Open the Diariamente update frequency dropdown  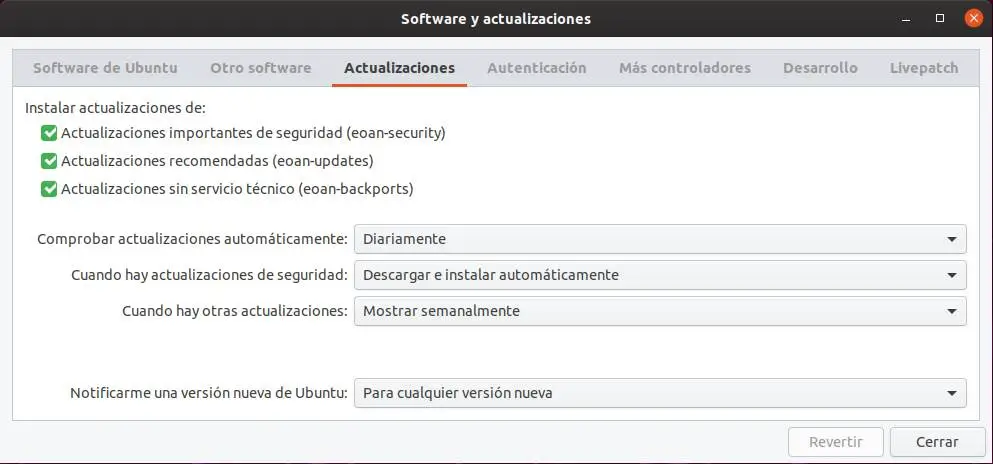coord(660,239)
